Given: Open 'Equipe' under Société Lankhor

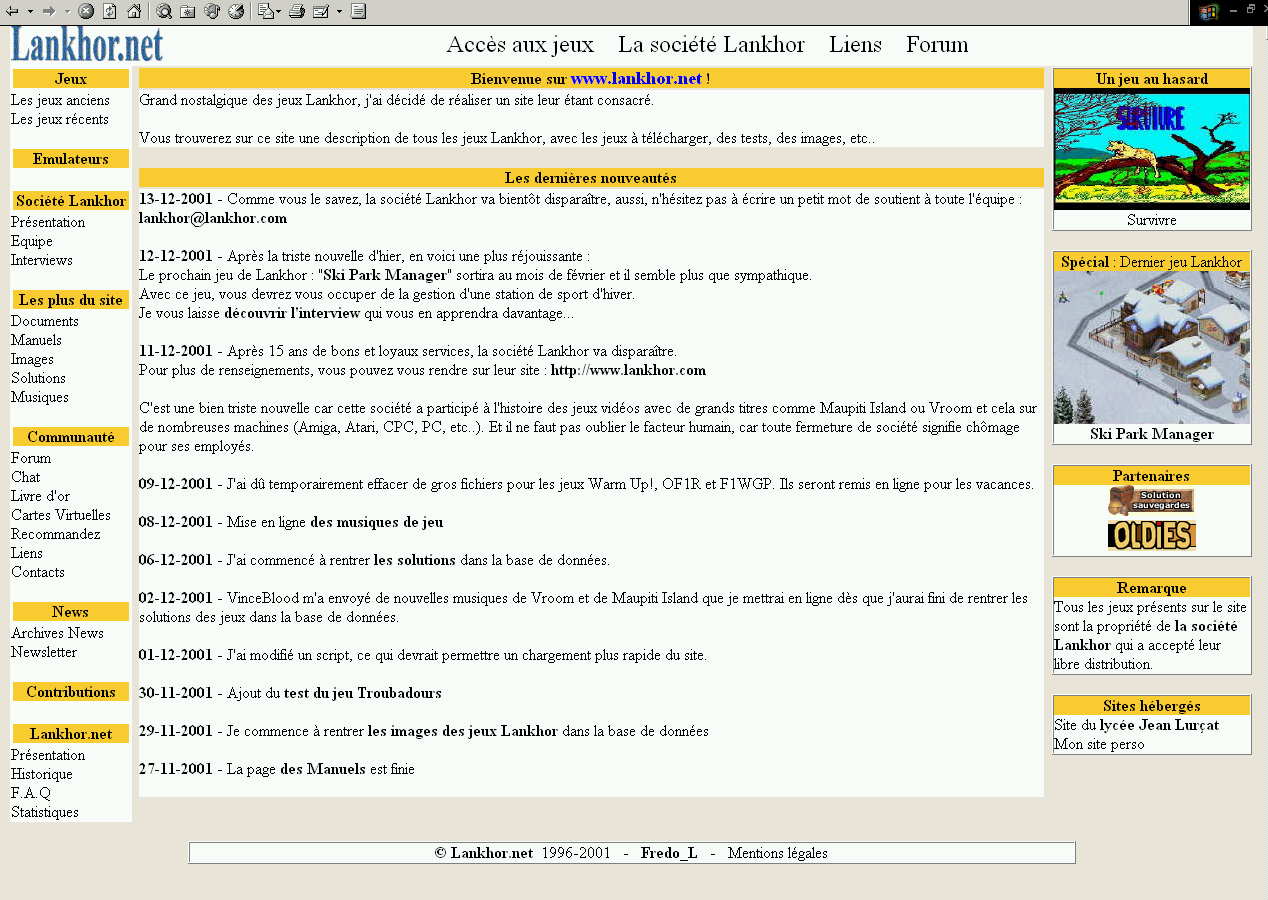Looking at the screenshot, I should 32,241.
